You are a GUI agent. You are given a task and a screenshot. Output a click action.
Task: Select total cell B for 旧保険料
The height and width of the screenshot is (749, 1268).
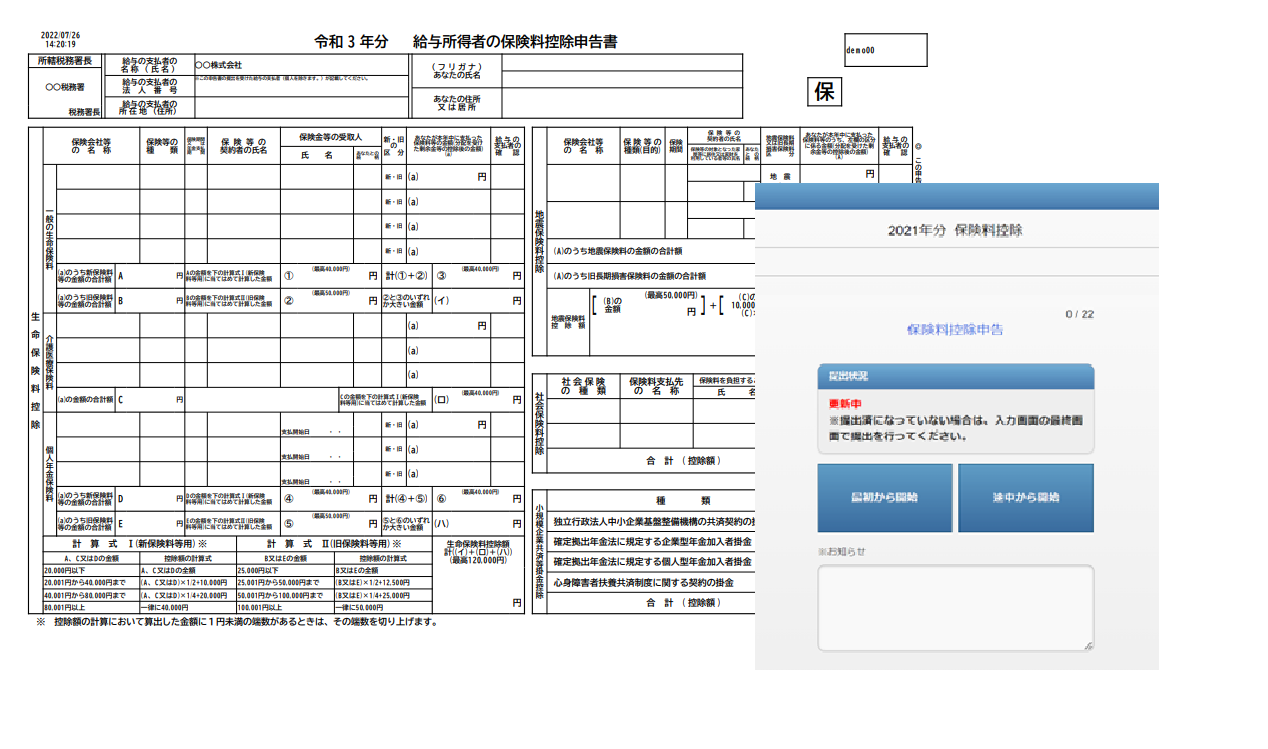point(150,300)
